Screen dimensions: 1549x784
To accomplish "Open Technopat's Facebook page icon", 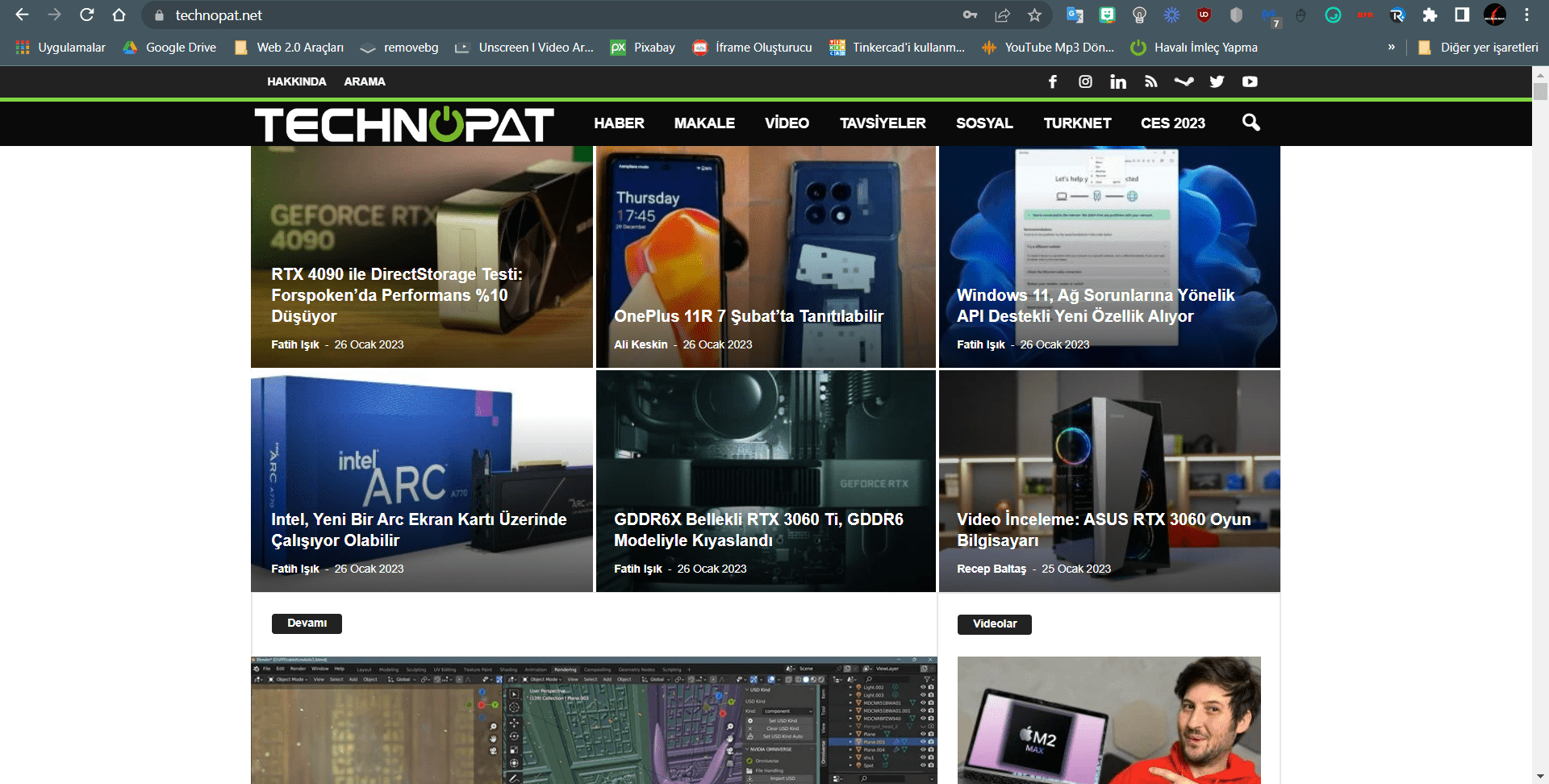I will [x=1053, y=81].
